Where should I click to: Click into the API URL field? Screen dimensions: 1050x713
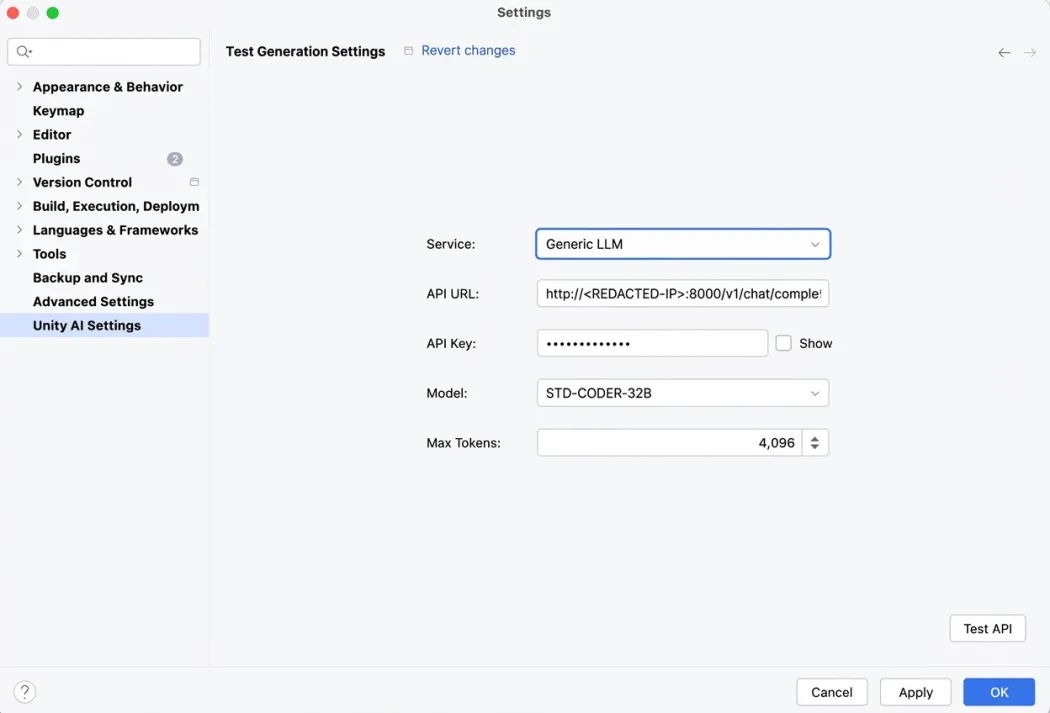point(683,294)
